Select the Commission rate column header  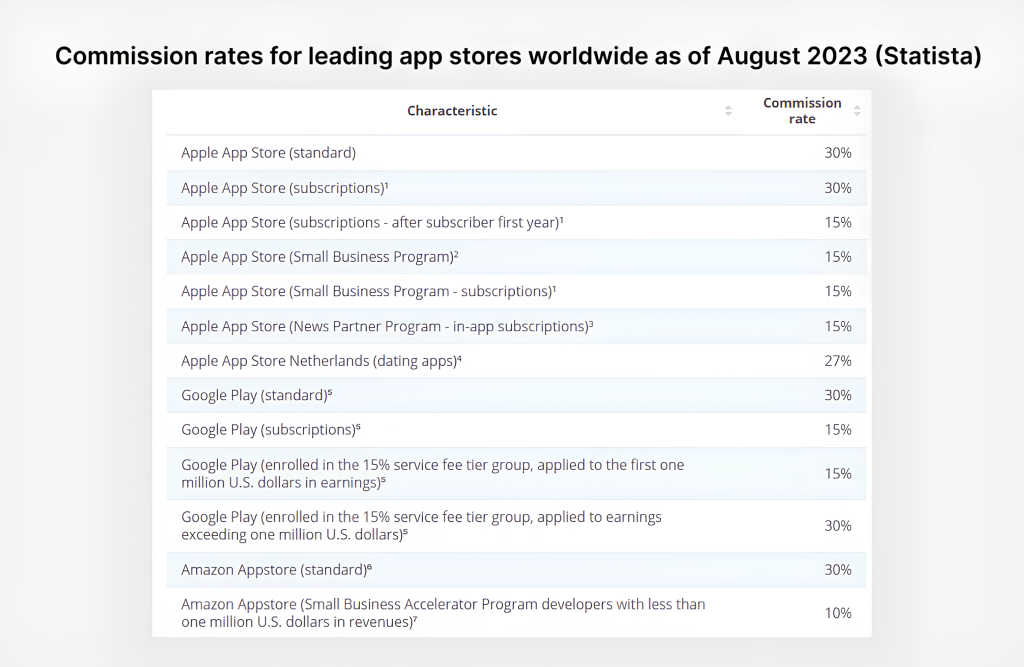(x=802, y=111)
